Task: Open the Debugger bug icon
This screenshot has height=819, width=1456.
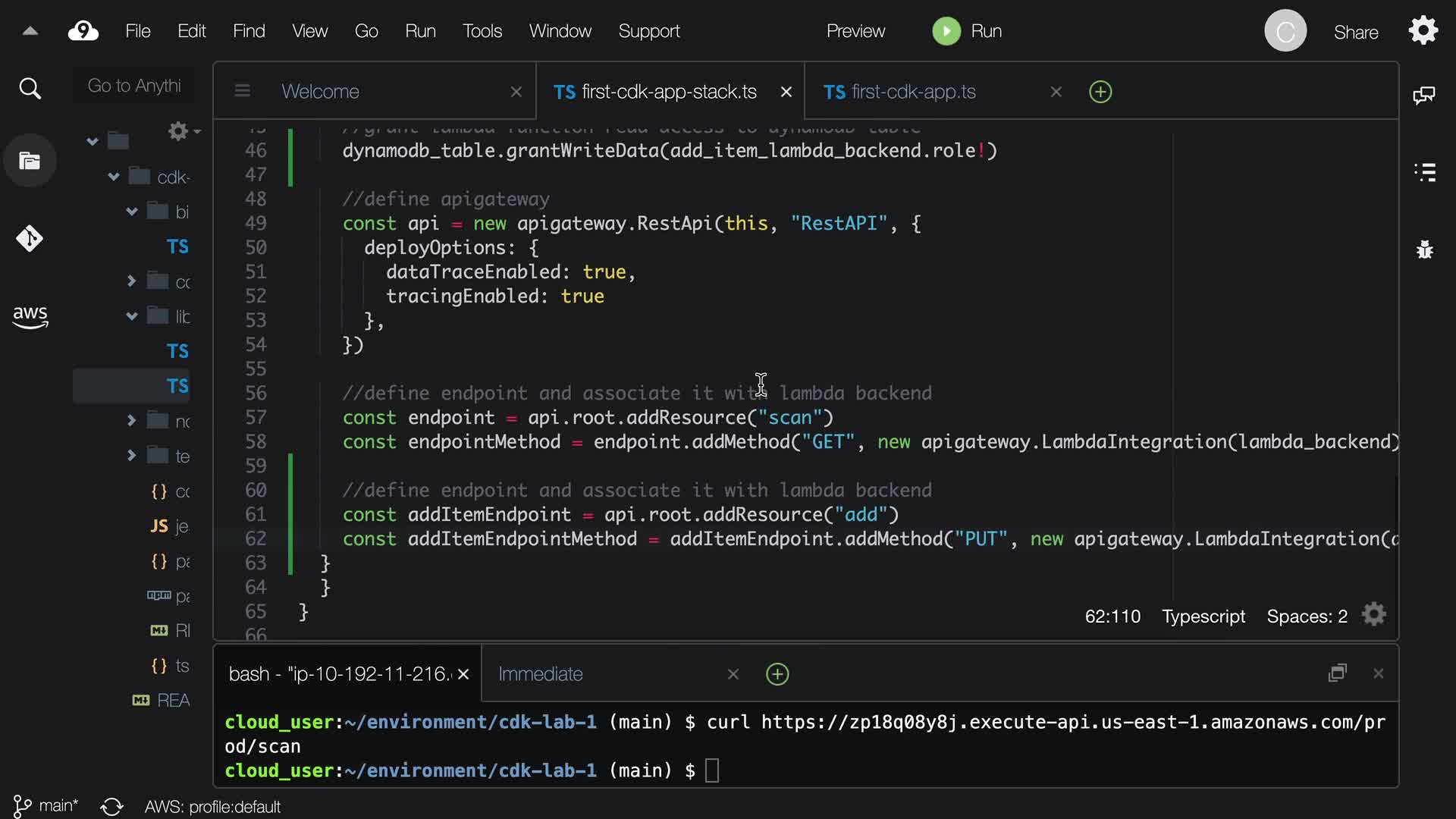Action: coord(1425,249)
